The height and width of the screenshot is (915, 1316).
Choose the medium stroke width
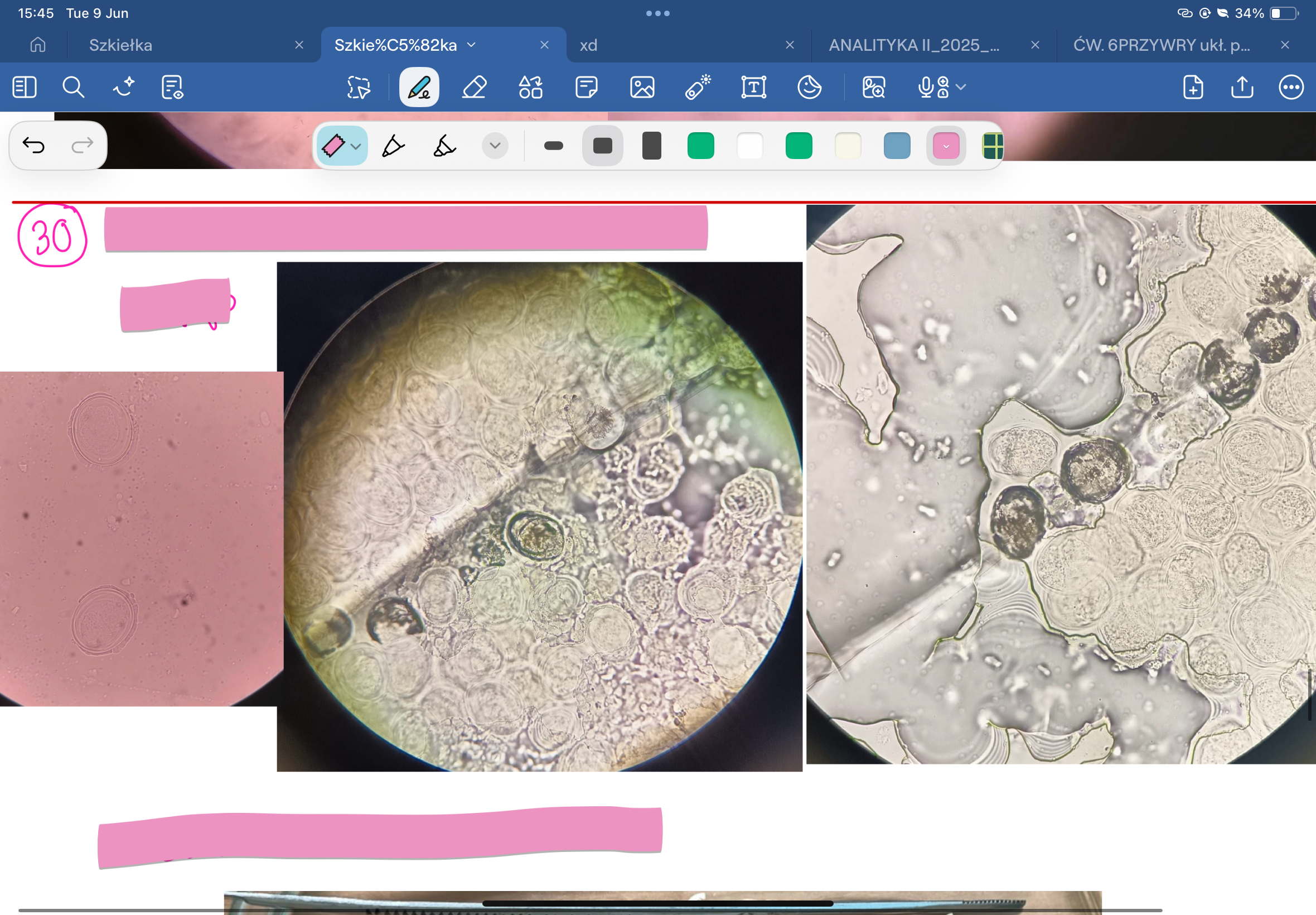coord(603,146)
